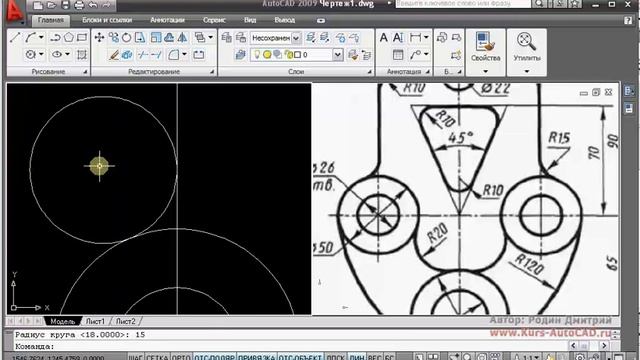The width and height of the screenshot is (640, 360).
Task: Open Layer Properties manager
Action: click(241, 54)
